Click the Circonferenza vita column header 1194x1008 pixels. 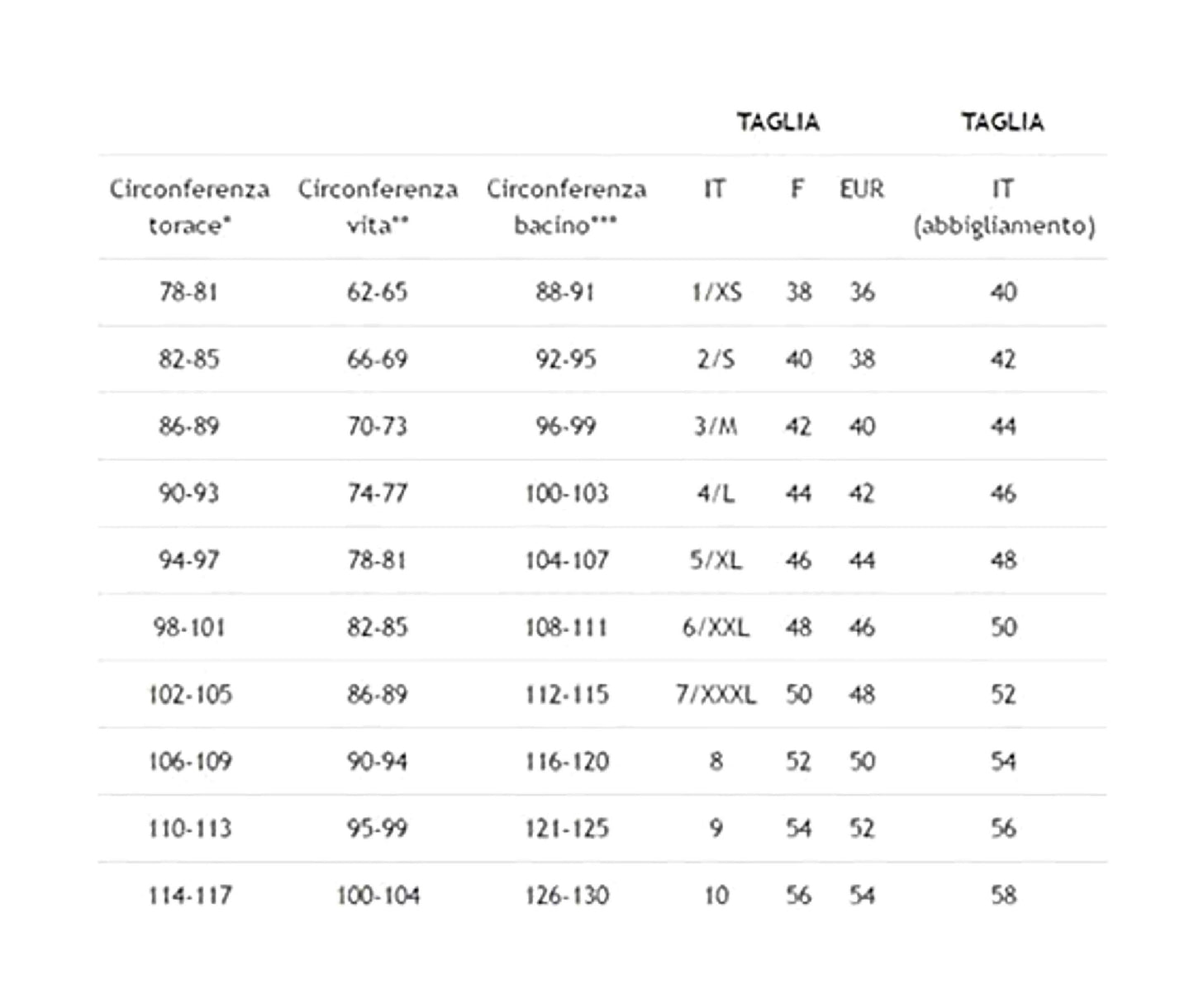378,207
